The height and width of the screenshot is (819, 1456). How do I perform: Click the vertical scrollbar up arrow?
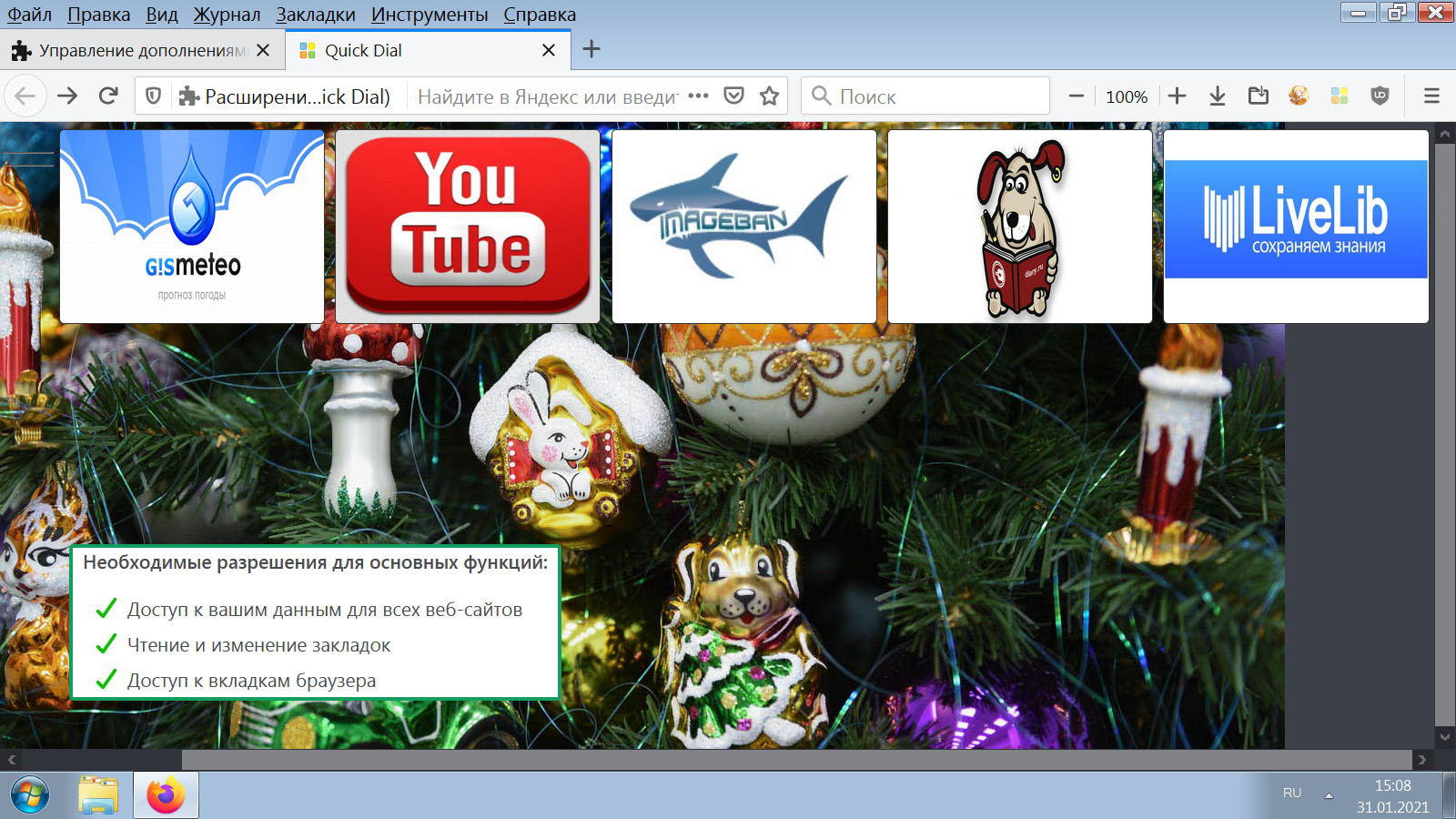click(x=1444, y=134)
